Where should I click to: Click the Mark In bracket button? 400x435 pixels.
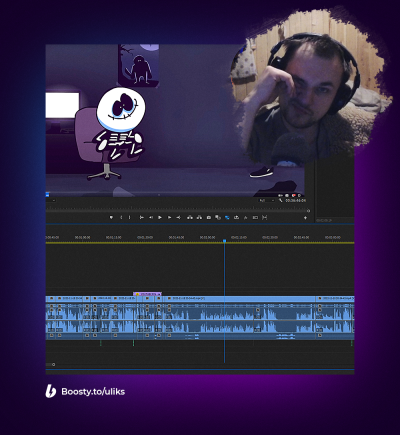pos(121,217)
